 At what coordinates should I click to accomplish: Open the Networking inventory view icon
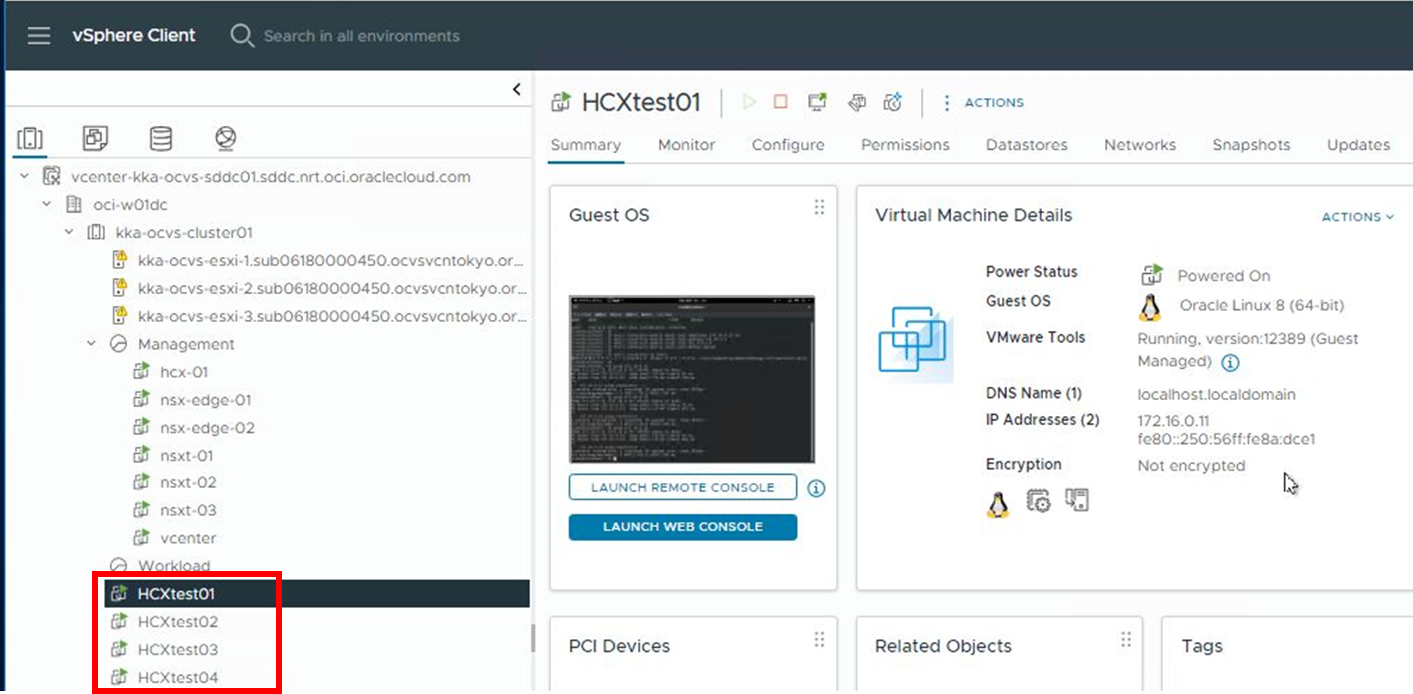point(225,138)
